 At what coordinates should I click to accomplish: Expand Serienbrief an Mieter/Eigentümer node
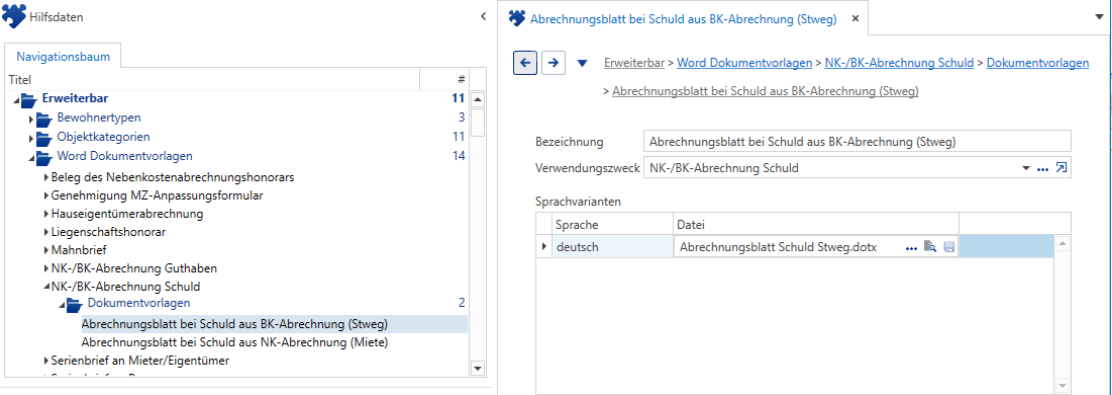coord(47,360)
